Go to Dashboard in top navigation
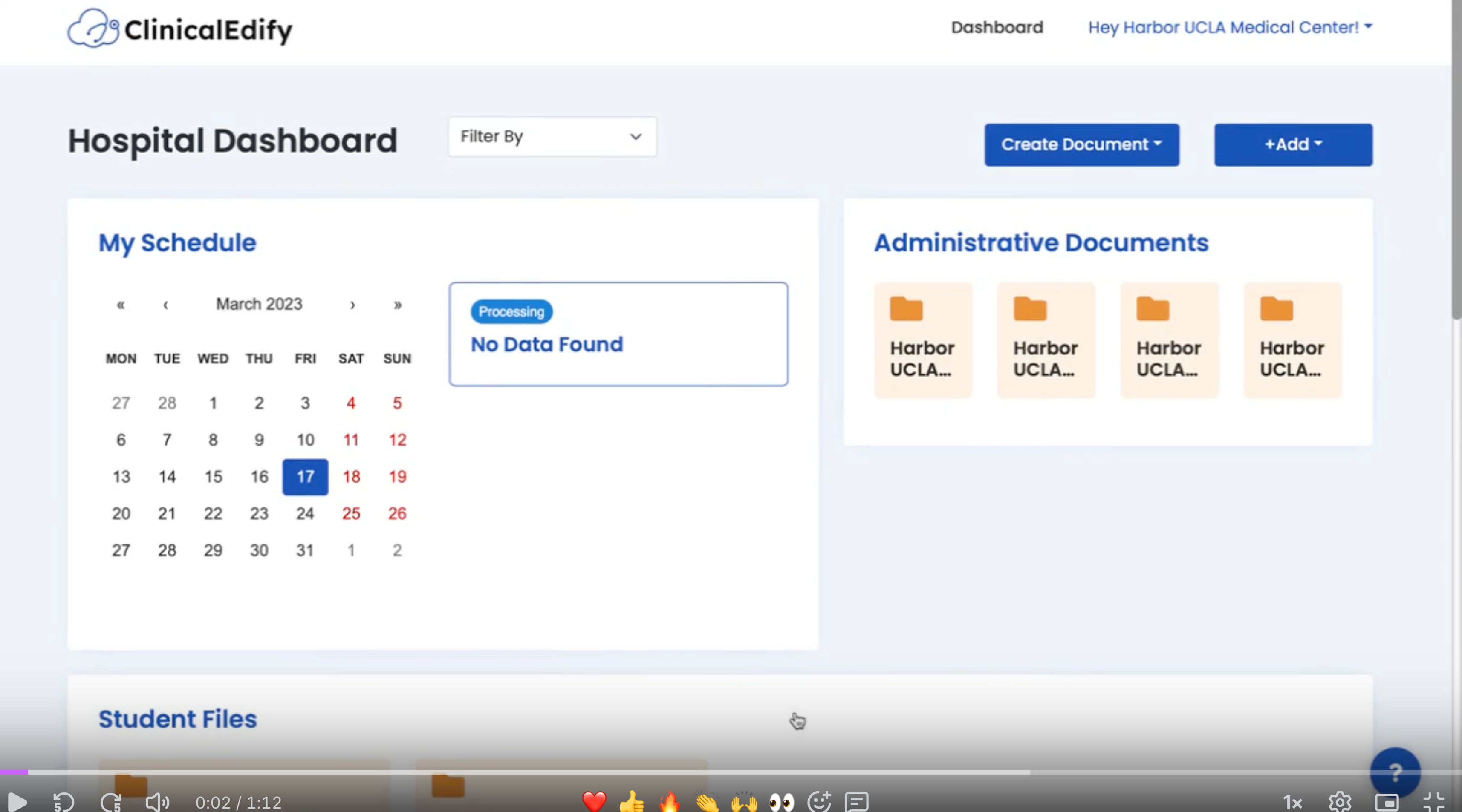 (x=997, y=27)
